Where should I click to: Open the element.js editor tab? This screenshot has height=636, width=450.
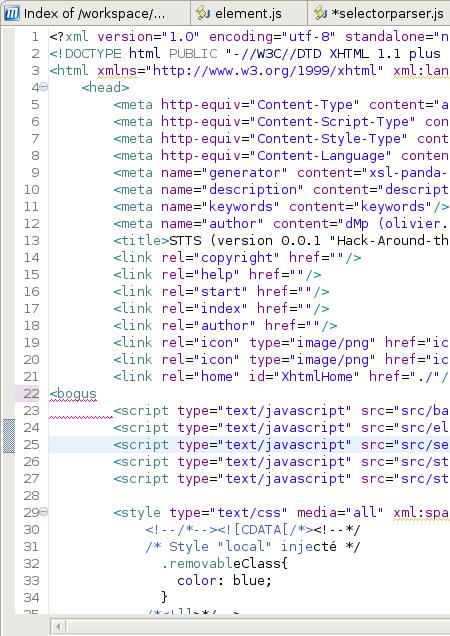point(248,13)
